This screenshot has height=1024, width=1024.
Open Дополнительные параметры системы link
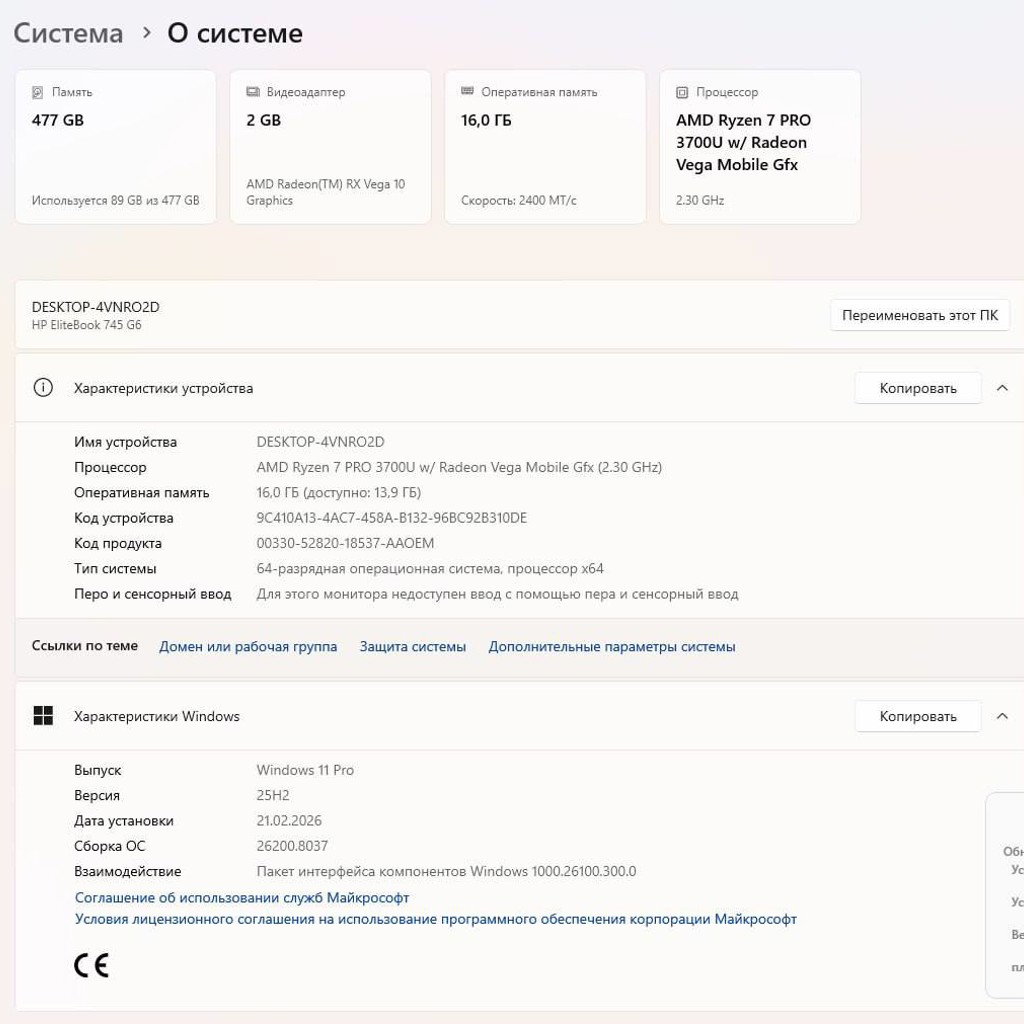pos(612,647)
